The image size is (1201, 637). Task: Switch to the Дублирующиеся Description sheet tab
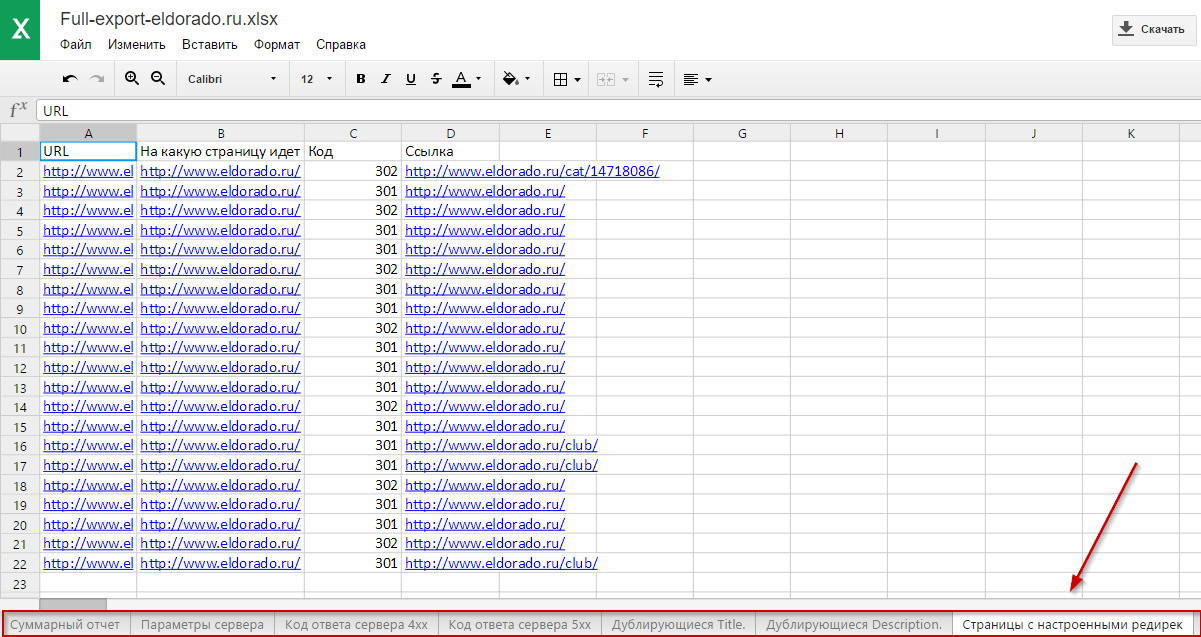pos(854,625)
